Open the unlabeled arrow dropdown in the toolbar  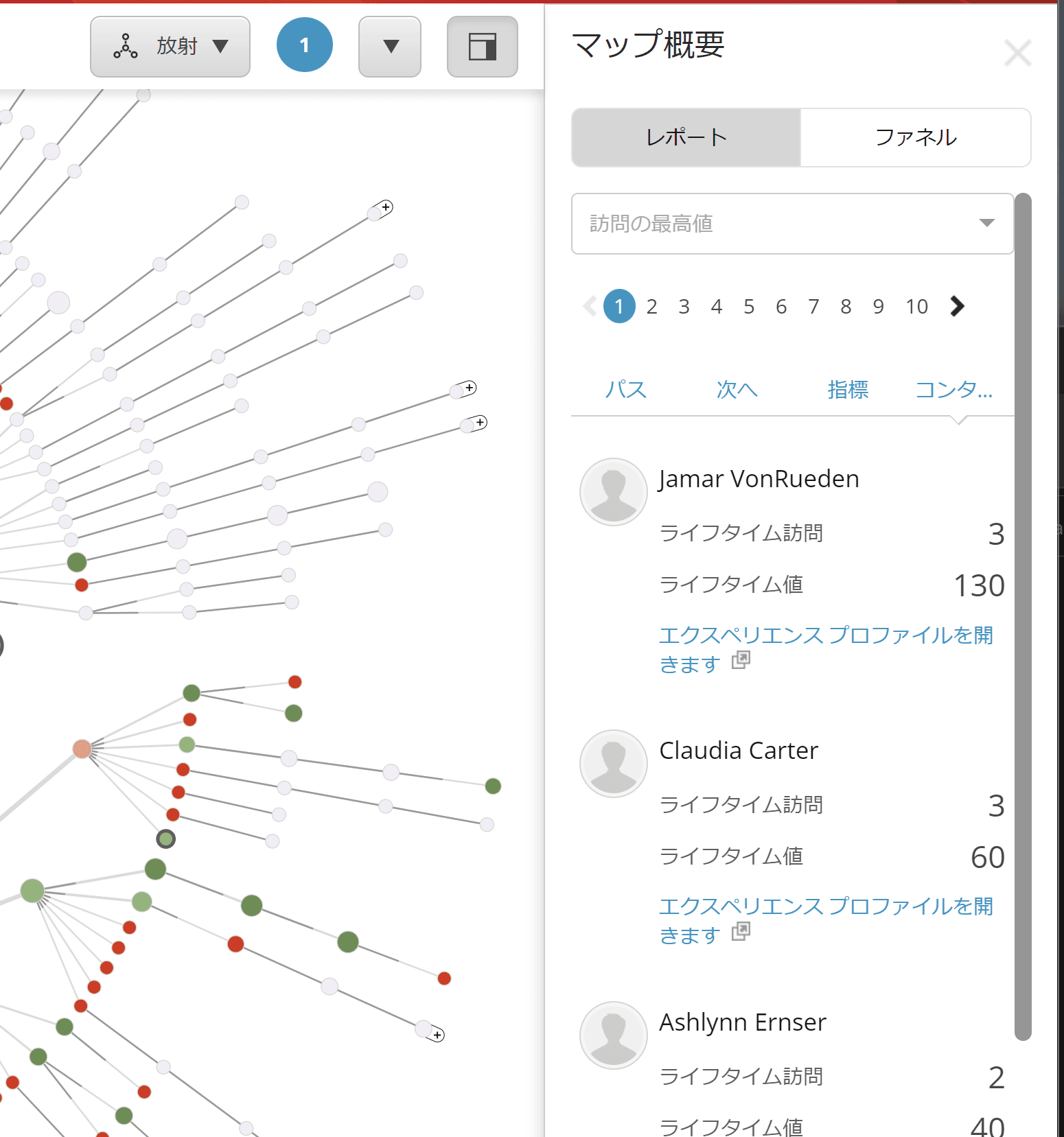tap(390, 47)
